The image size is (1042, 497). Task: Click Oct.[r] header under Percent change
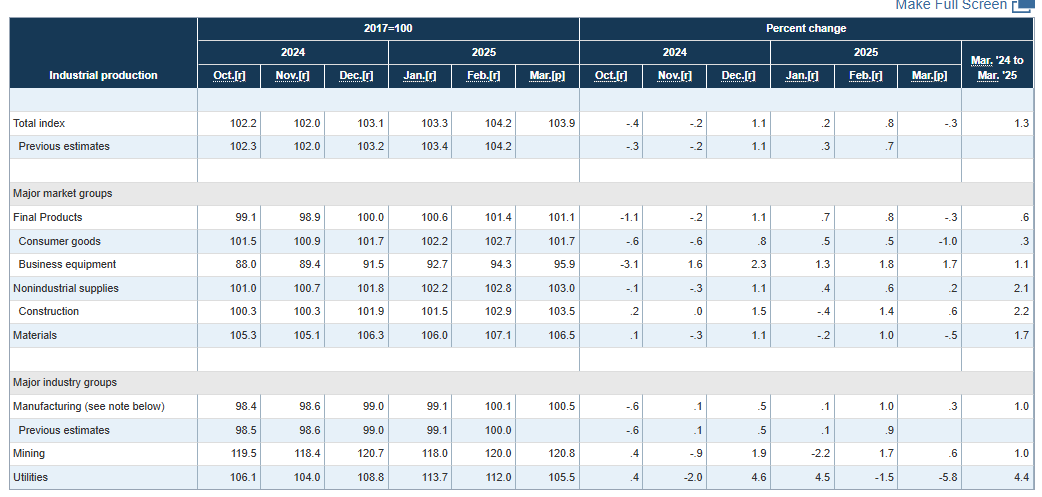click(611, 76)
